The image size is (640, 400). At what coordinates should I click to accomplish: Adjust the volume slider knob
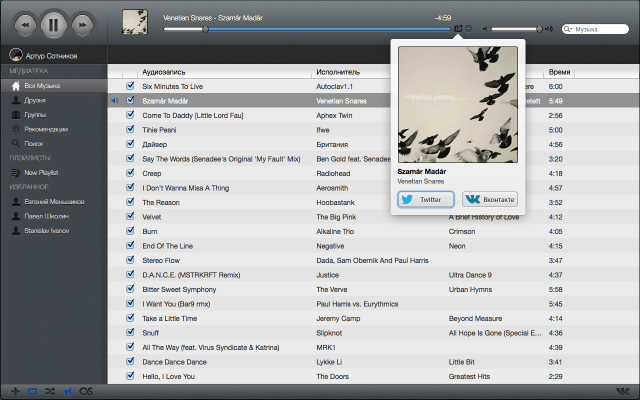pos(539,29)
